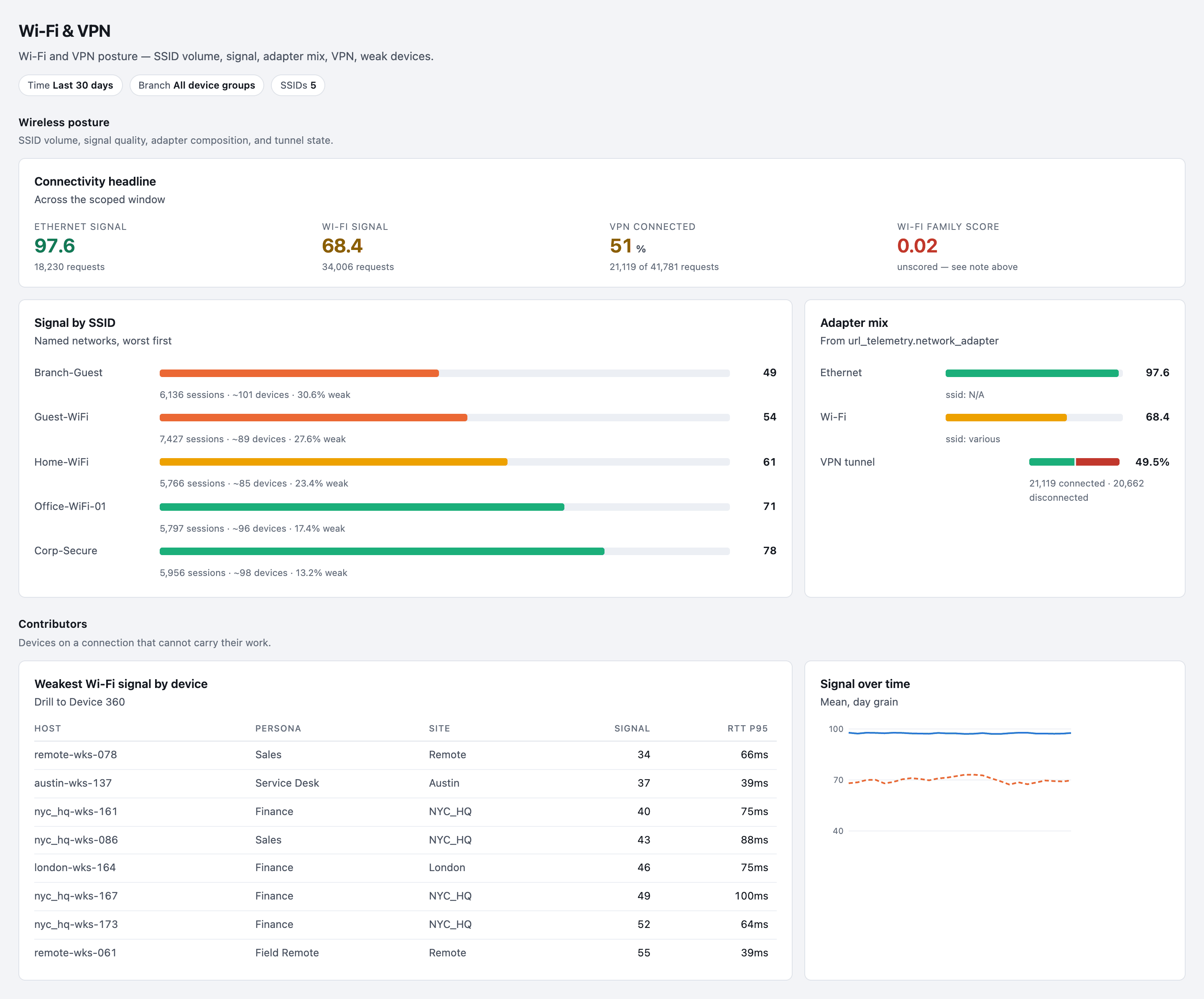Select the Office-WiFi-01 signal bar

click(x=444, y=507)
